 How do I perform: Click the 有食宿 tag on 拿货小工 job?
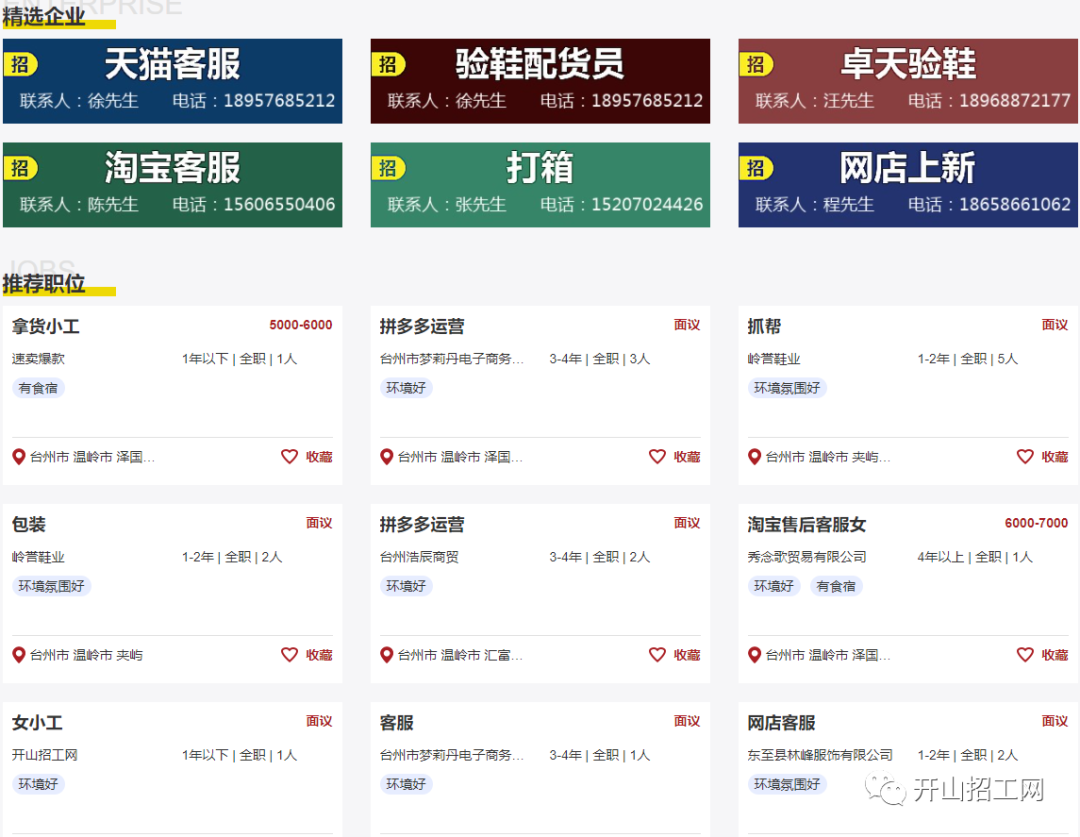(37, 388)
